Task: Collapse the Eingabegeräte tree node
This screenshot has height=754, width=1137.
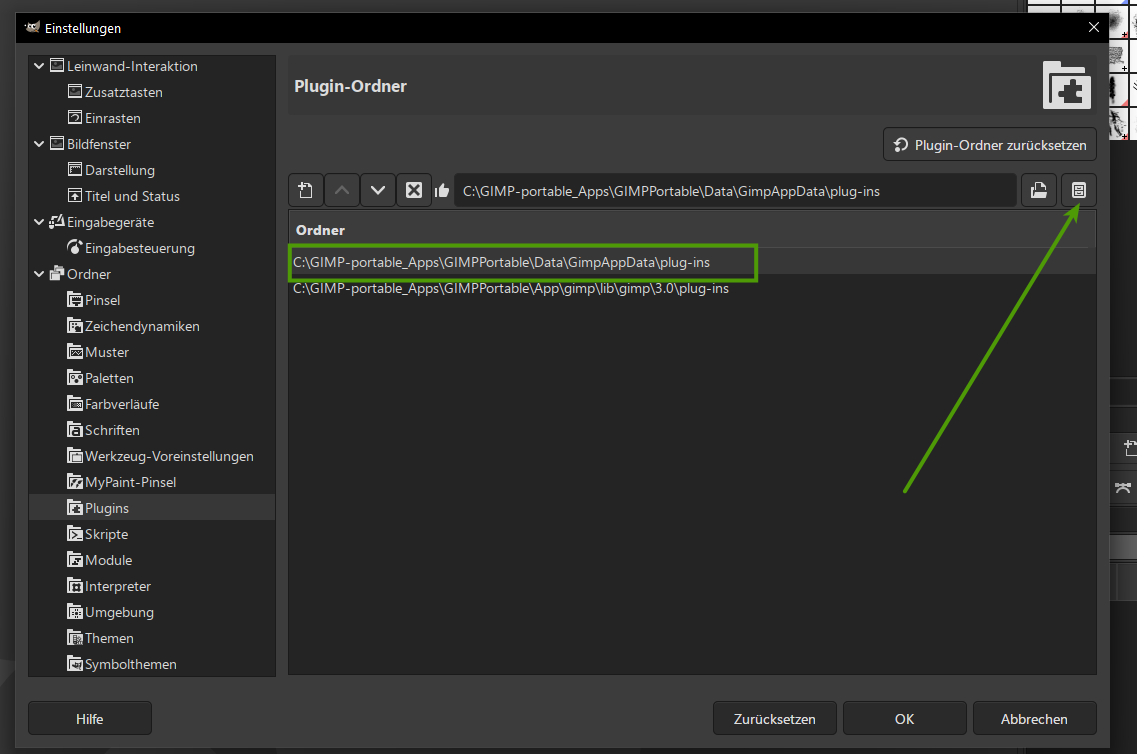Action: click(x=39, y=223)
